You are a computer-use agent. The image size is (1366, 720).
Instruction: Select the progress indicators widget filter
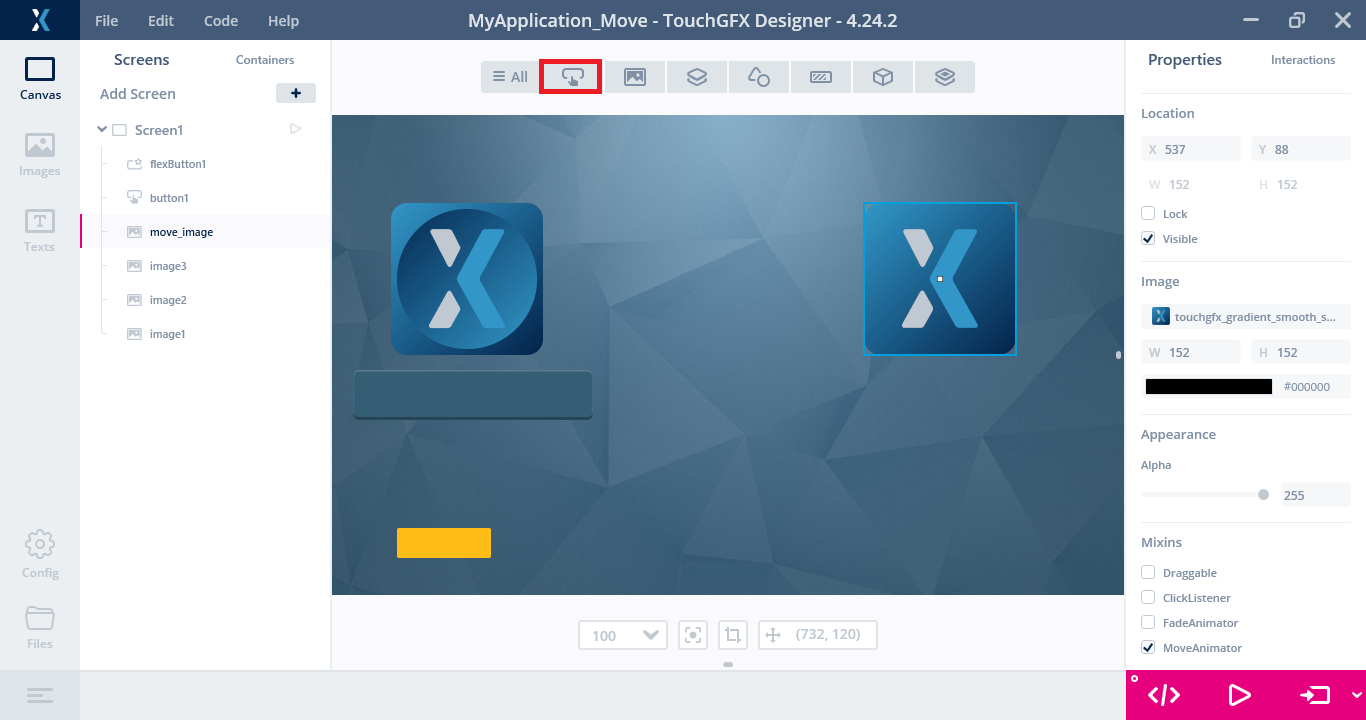pos(820,76)
